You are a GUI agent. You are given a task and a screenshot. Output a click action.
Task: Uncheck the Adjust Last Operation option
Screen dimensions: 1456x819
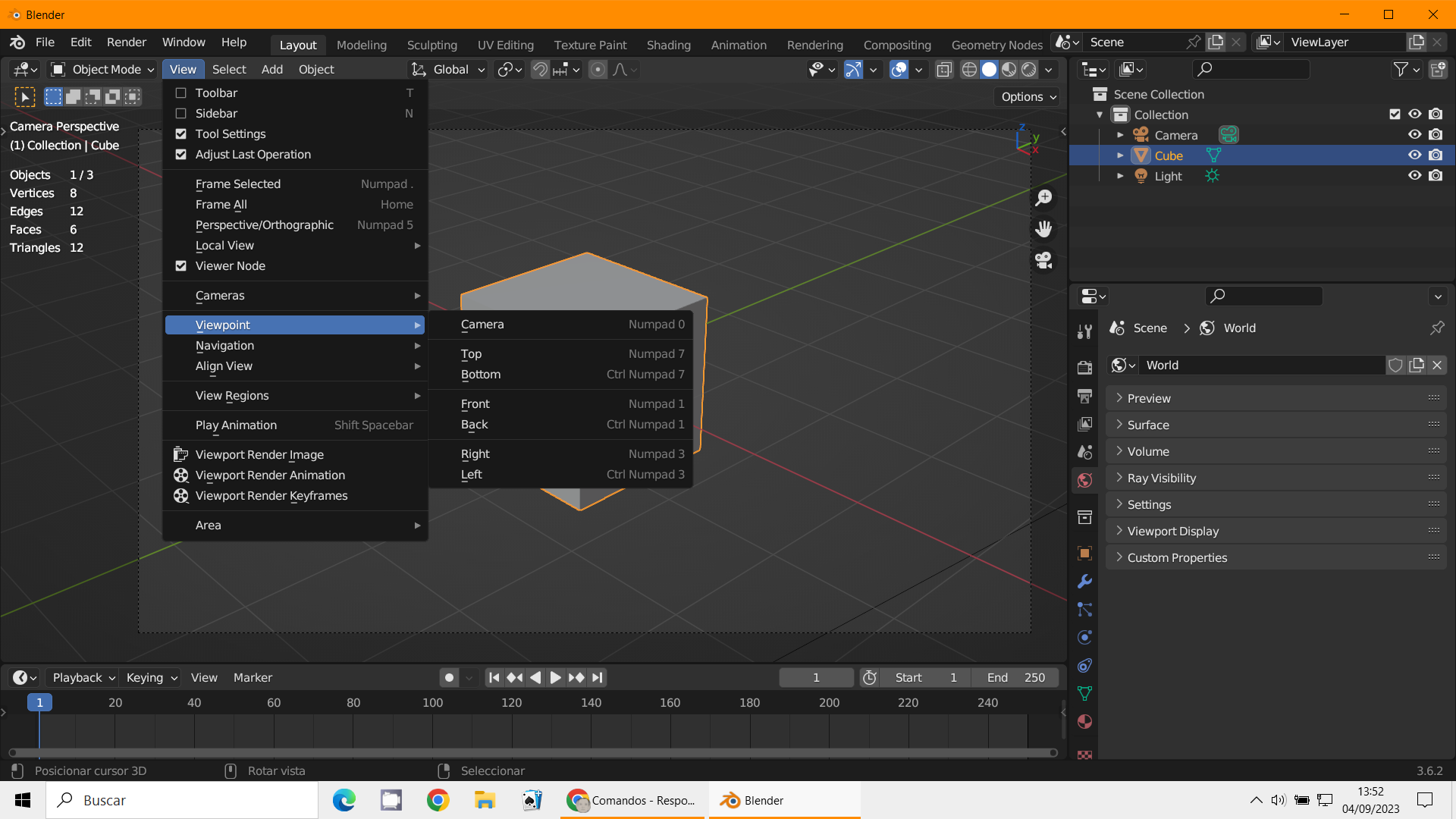point(181,155)
